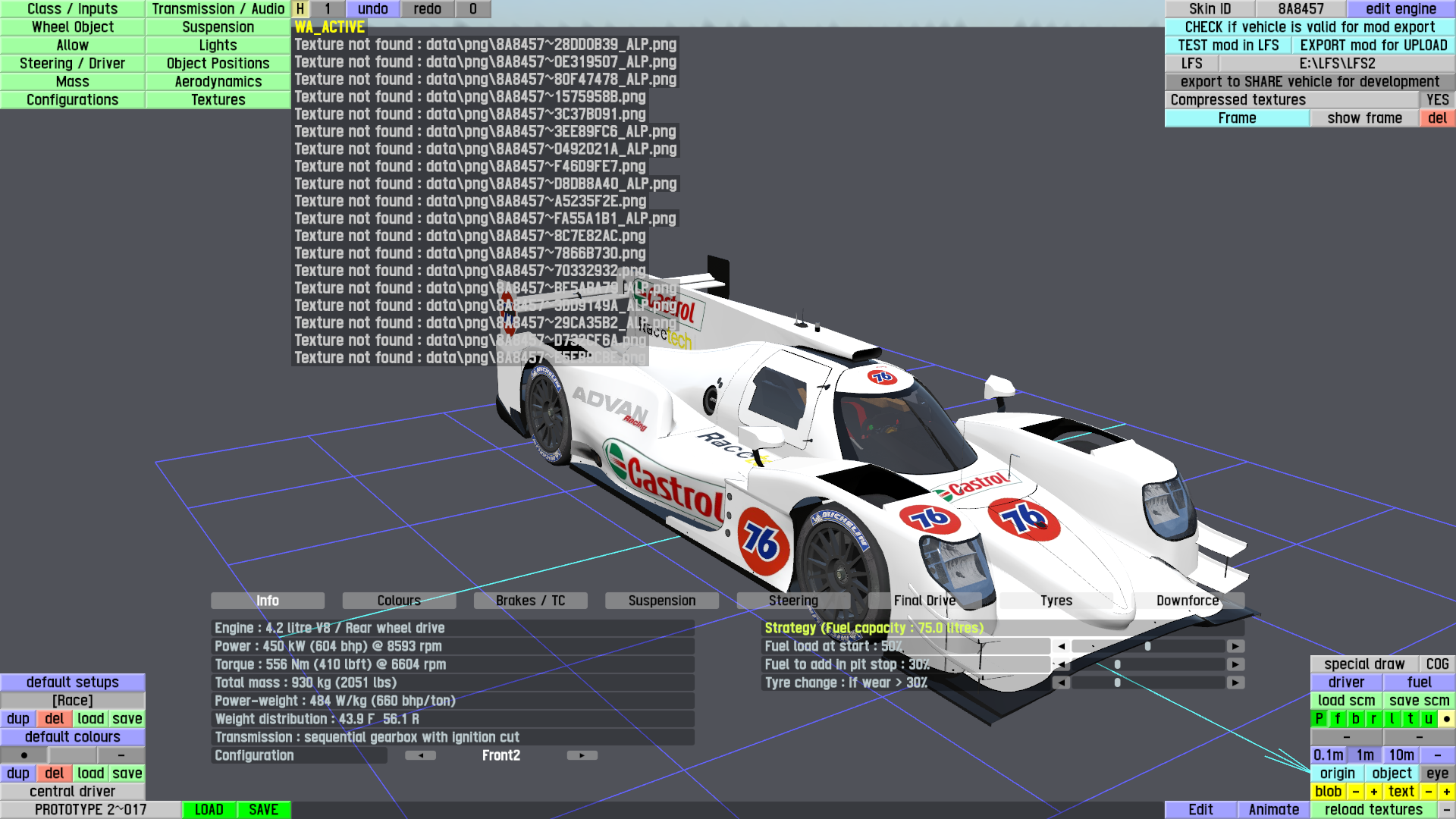Select the 't' top view button
Screen dimensions: 1456x819
(1410, 719)
